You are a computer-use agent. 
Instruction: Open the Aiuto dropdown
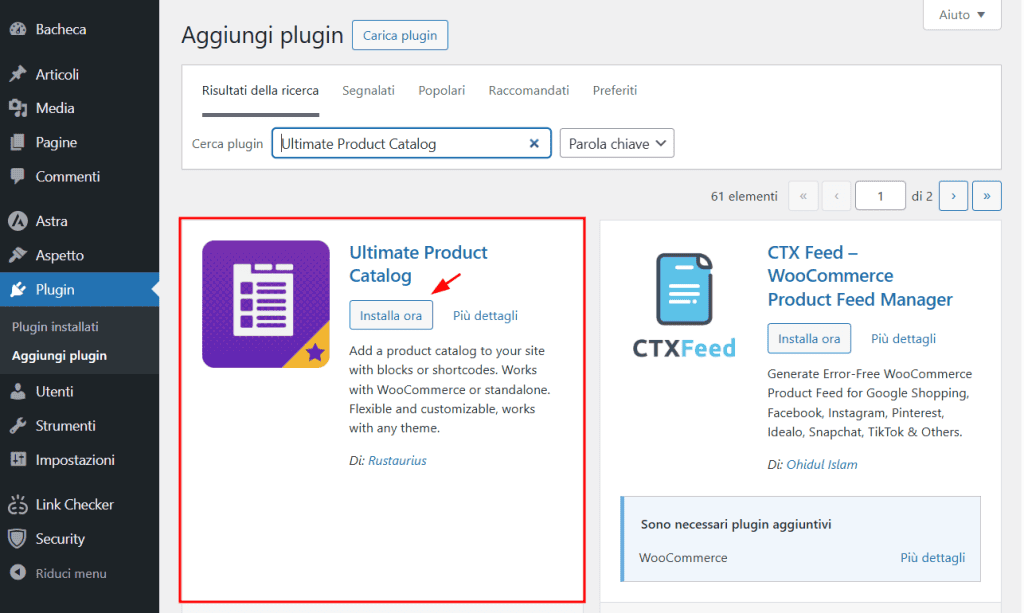click(x=961, y=14)
